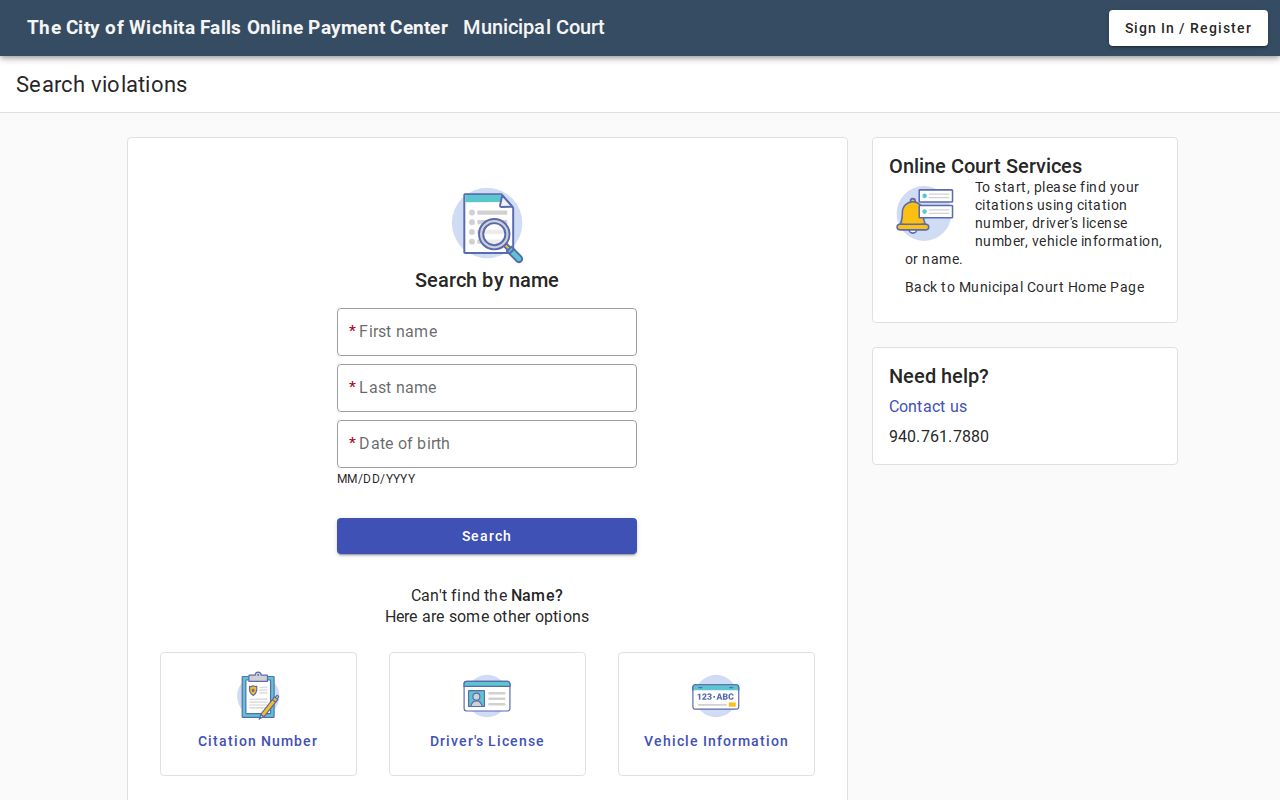This screenshot has height=800, width=1280.
Task: Go back to Municipal Court Home Page
Action: [1024, 287]
